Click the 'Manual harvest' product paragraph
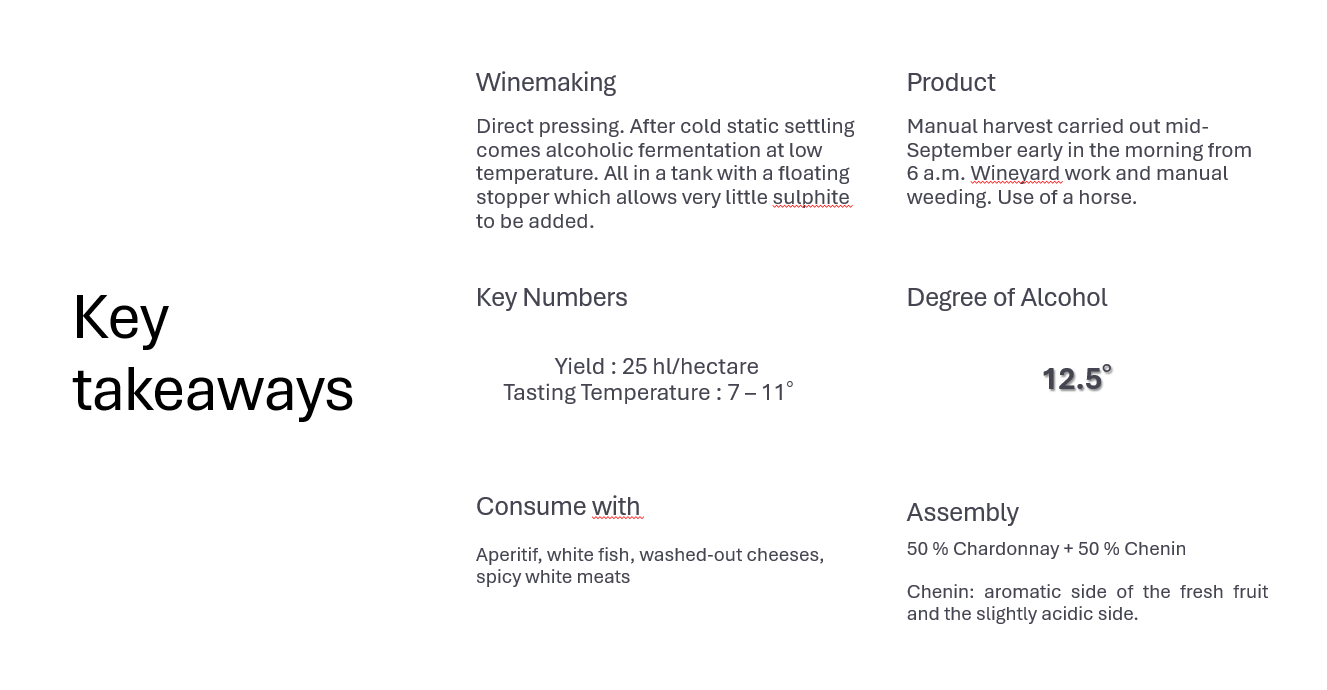 click(1079, 161)
